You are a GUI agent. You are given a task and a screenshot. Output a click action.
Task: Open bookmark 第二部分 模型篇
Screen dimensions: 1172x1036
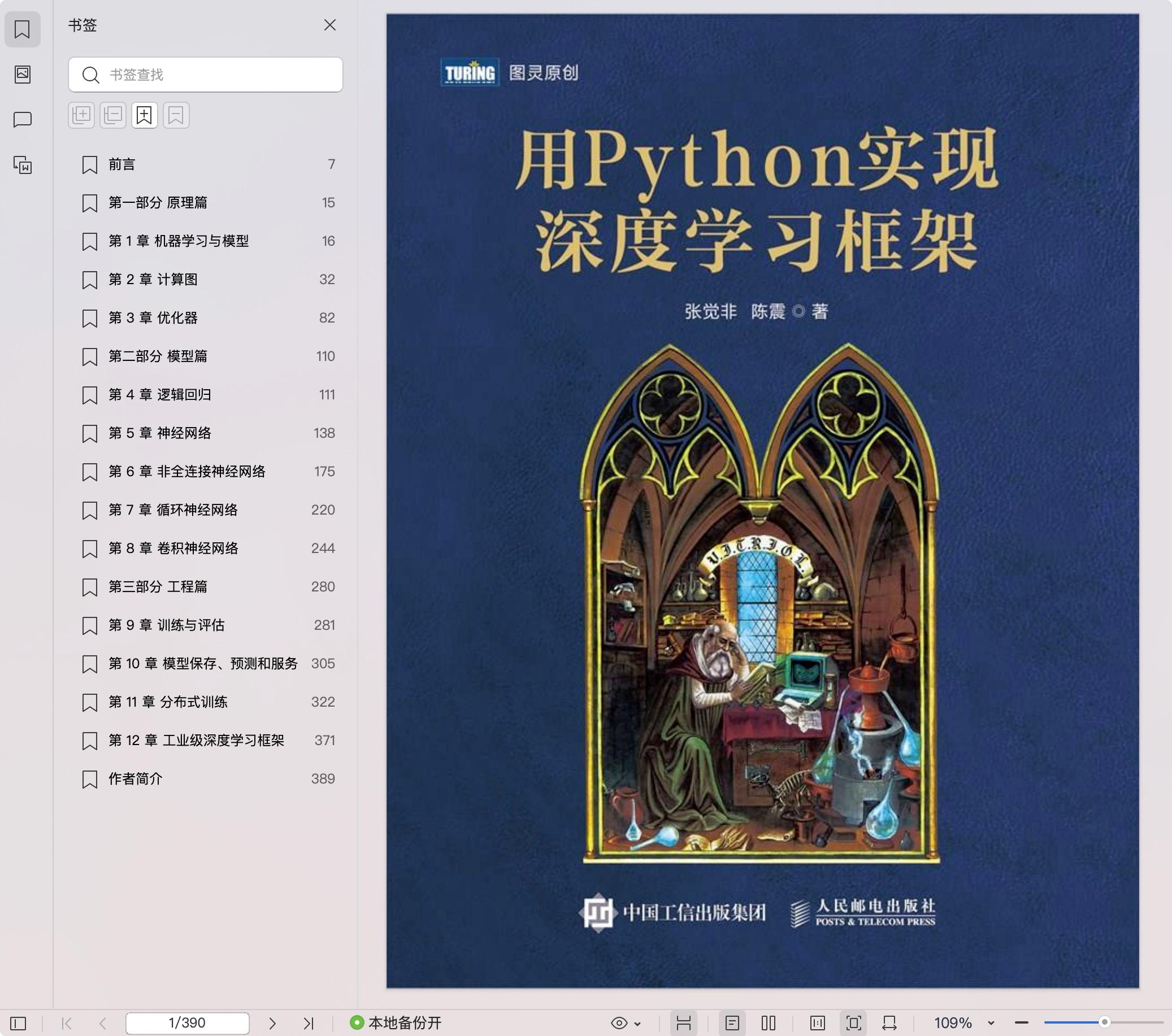pyautogui.click(x=205, y=356)
